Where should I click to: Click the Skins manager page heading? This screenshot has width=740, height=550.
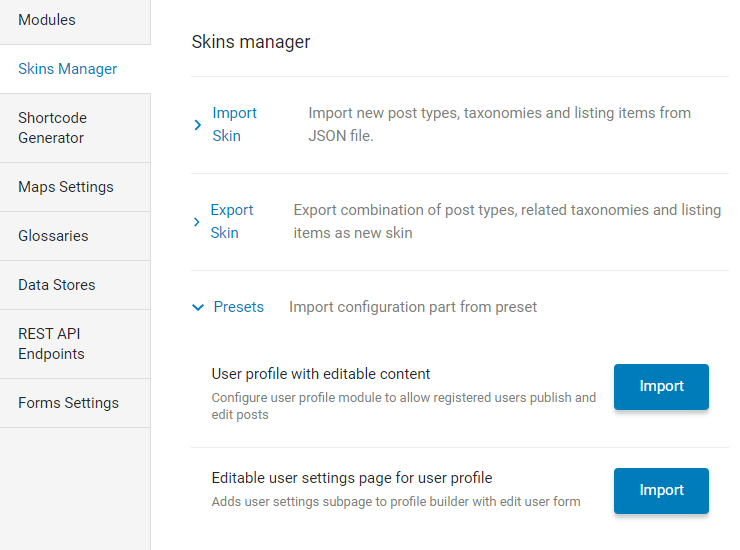[x=251, y=42]
